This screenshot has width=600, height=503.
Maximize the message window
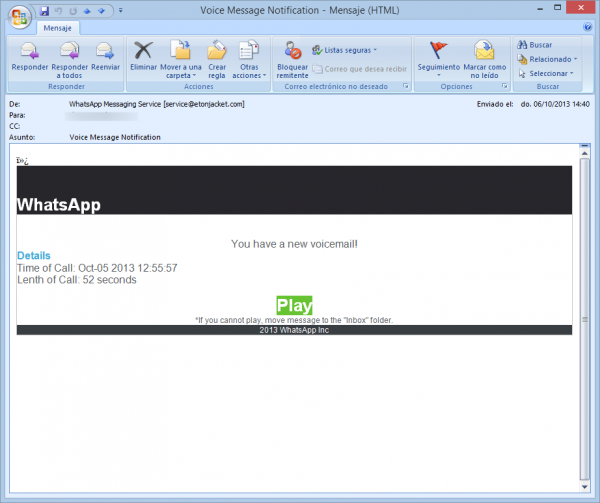click(x=558, y=8)
